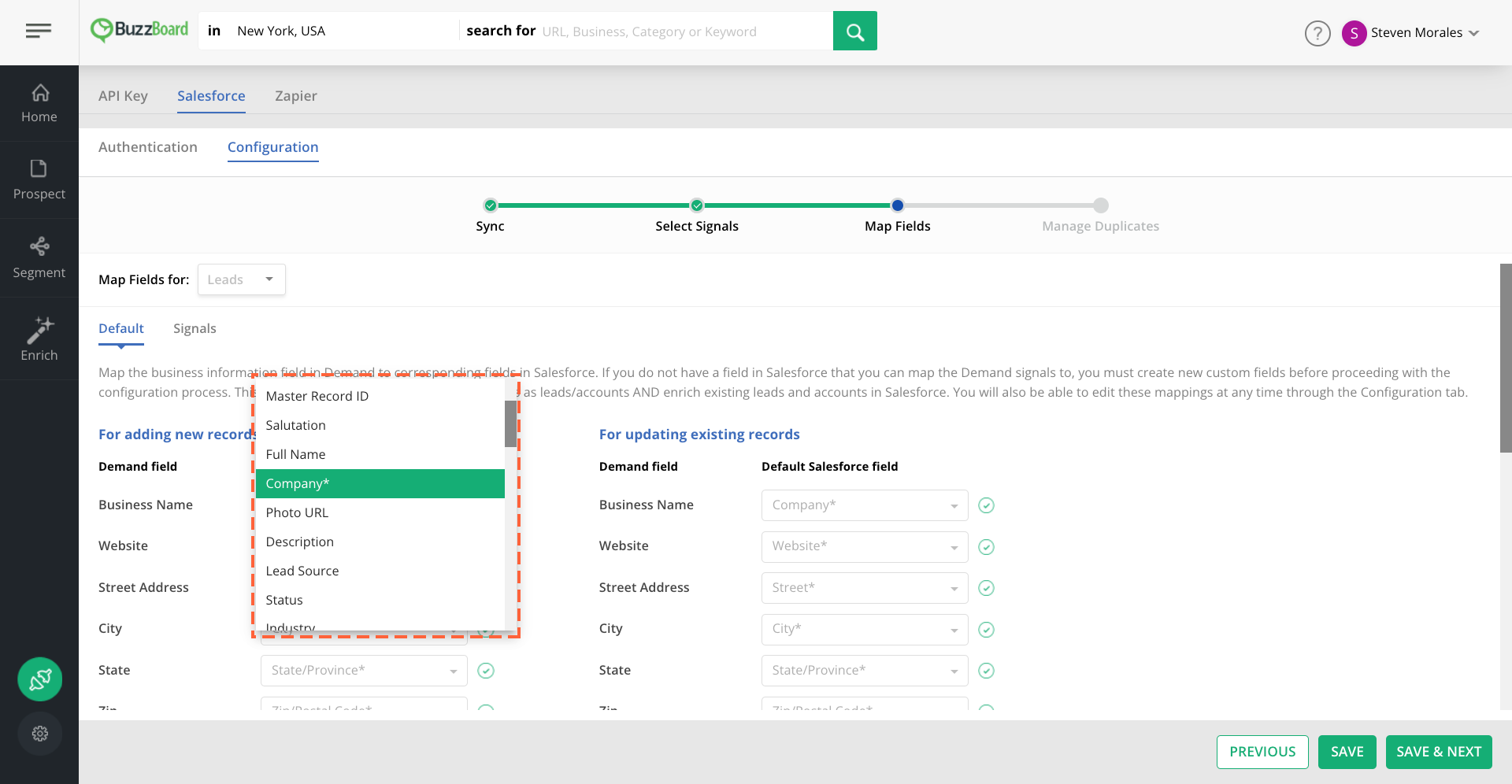Viewport: 1512px width, 784px height.
Task: Click the check icon beside updating Website*
Action: click(986, 547)
